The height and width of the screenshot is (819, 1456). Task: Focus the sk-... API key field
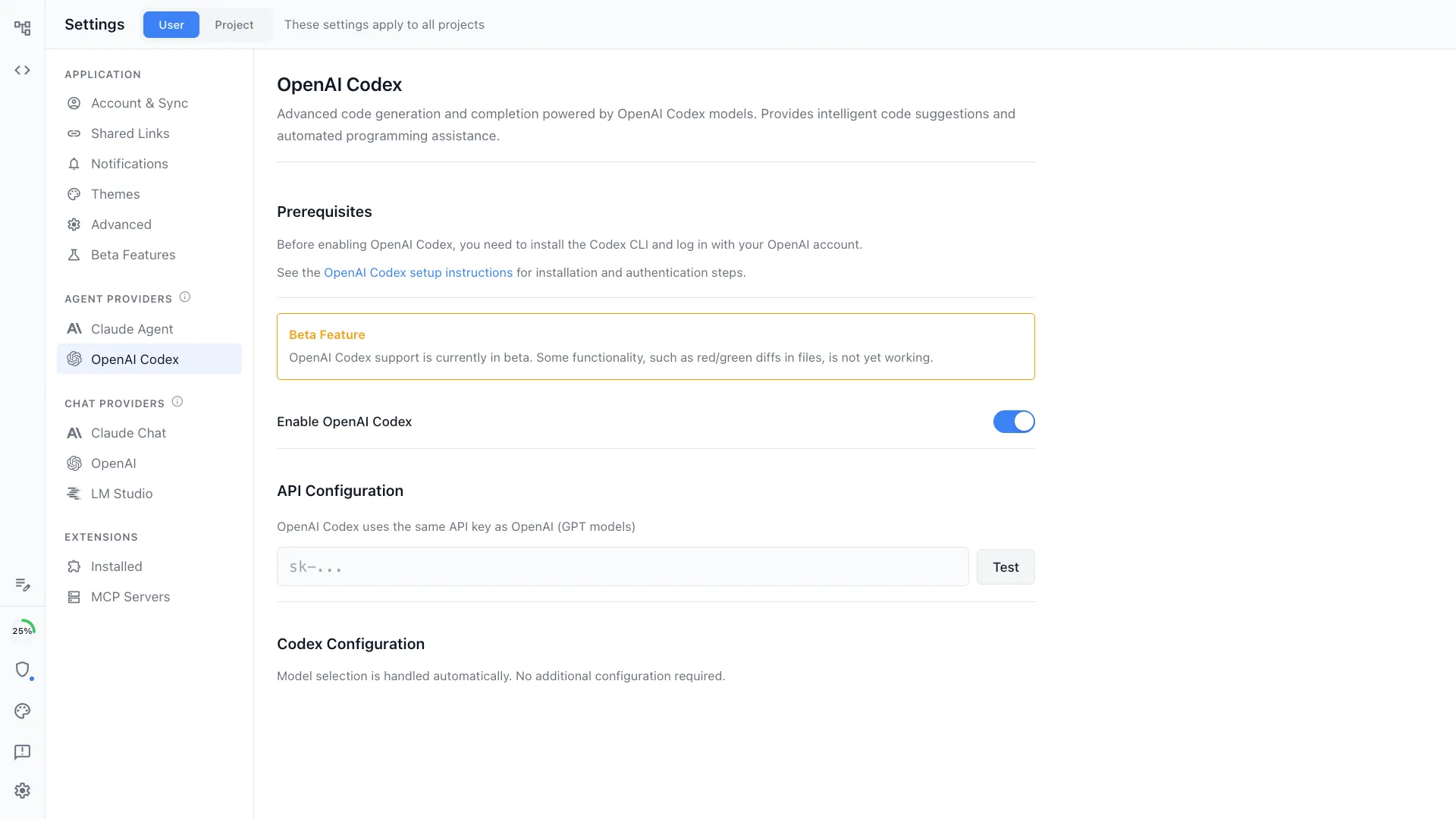tap(622, 567)
